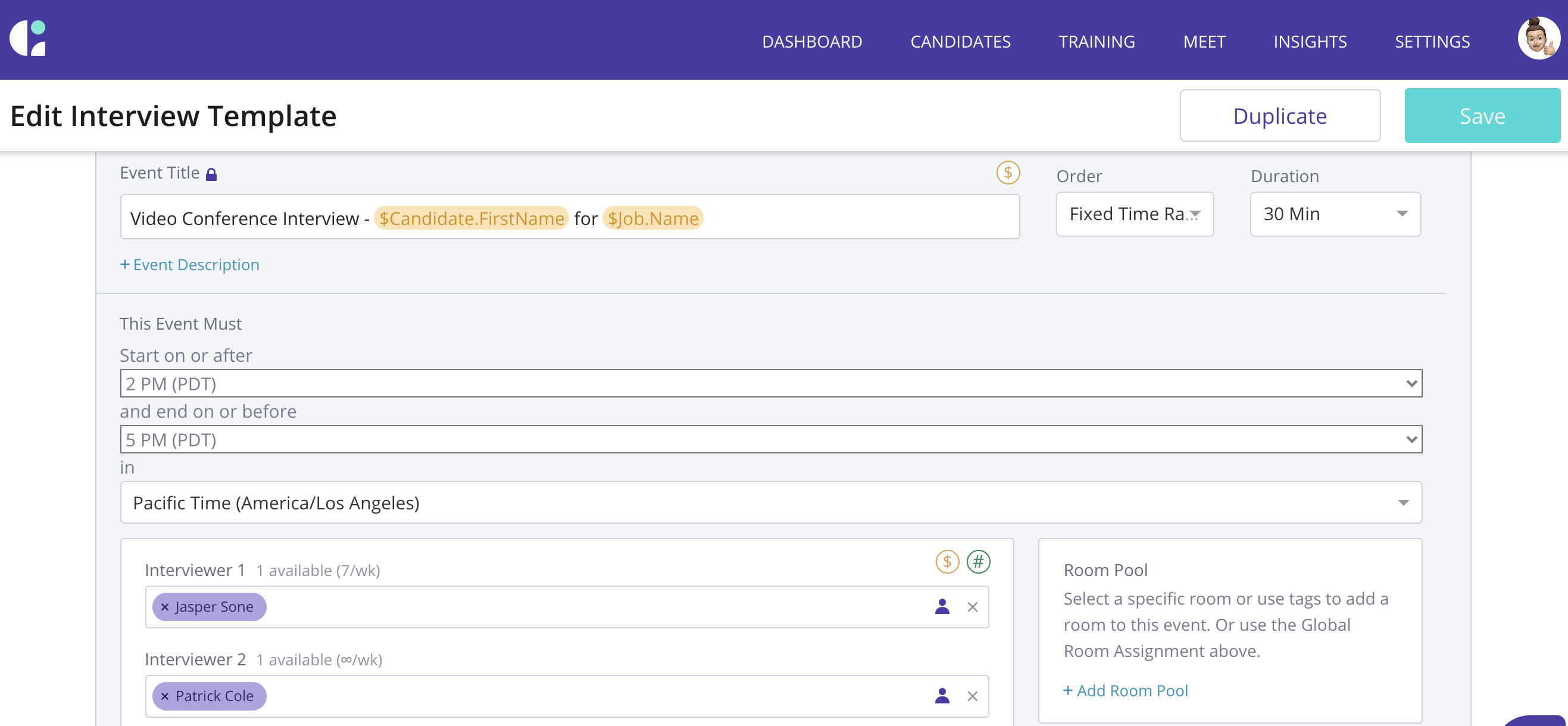Open the Duration 30 Min dropdown
This screenshot has width=1568, height=726.
tap(1335, 214)
